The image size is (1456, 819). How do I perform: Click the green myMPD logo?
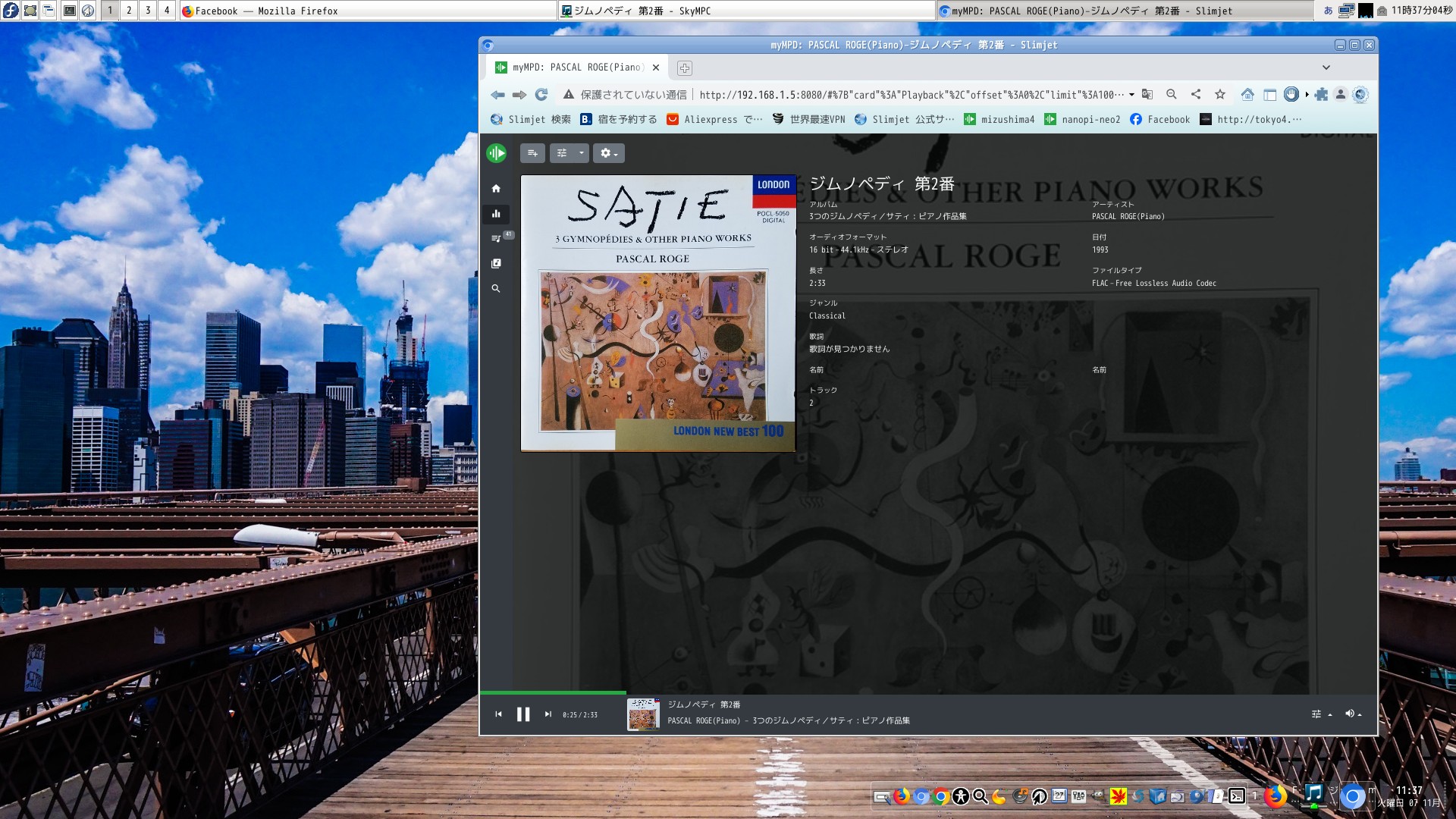coord(497,153)
